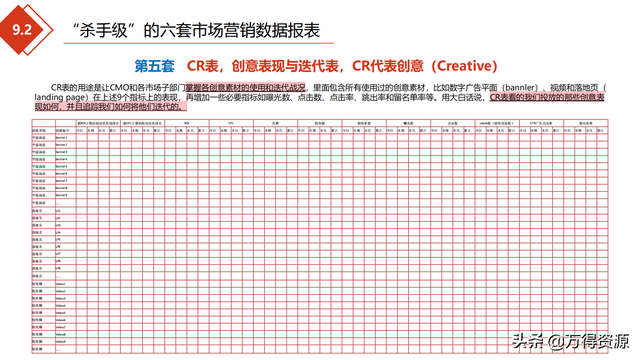
Task: Select the banner5 row label
Action: pyautogui.click(x=62, y=167)
